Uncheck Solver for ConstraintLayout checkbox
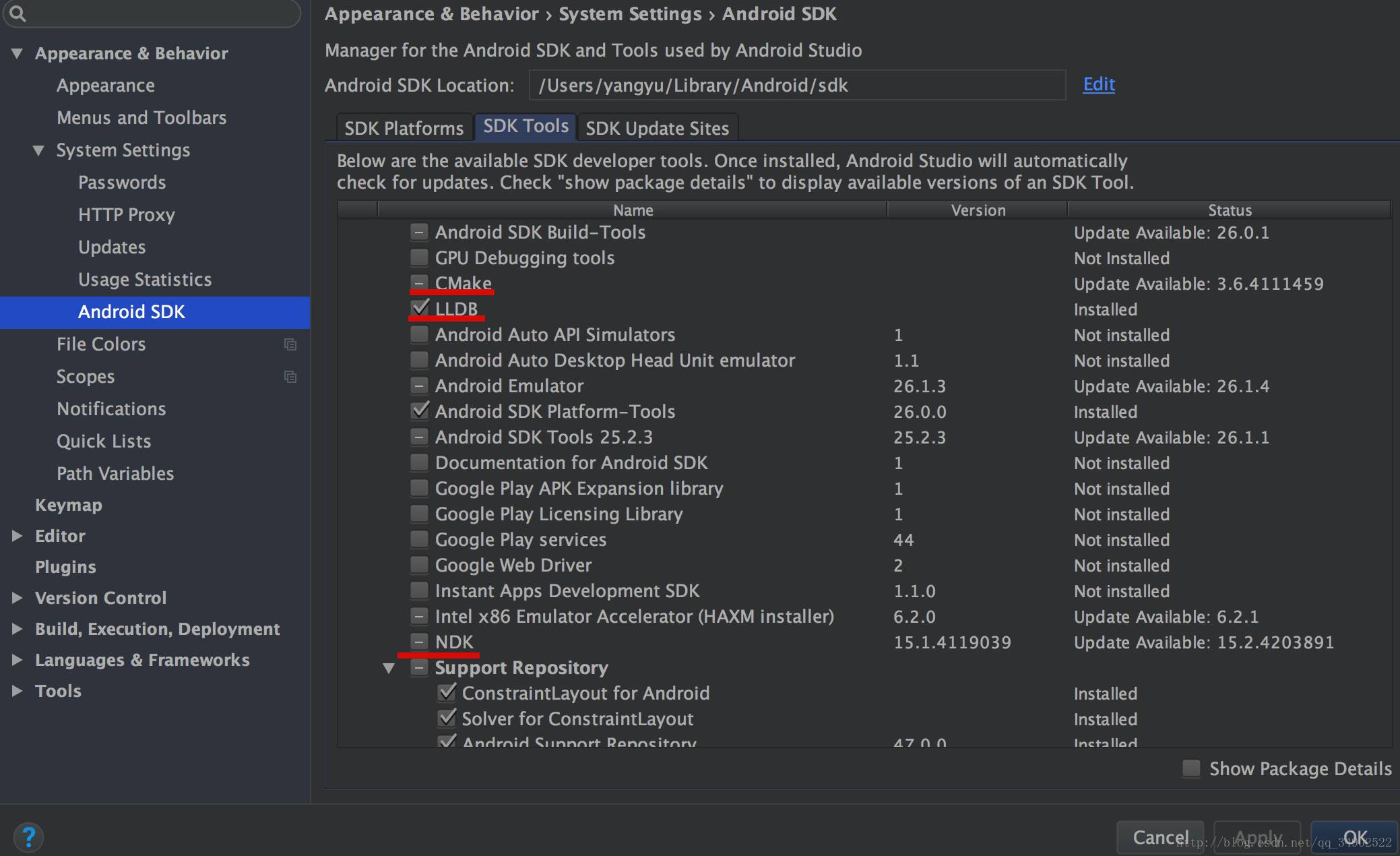The height and width of the screenshot is (856, 1400). (446, 719)
